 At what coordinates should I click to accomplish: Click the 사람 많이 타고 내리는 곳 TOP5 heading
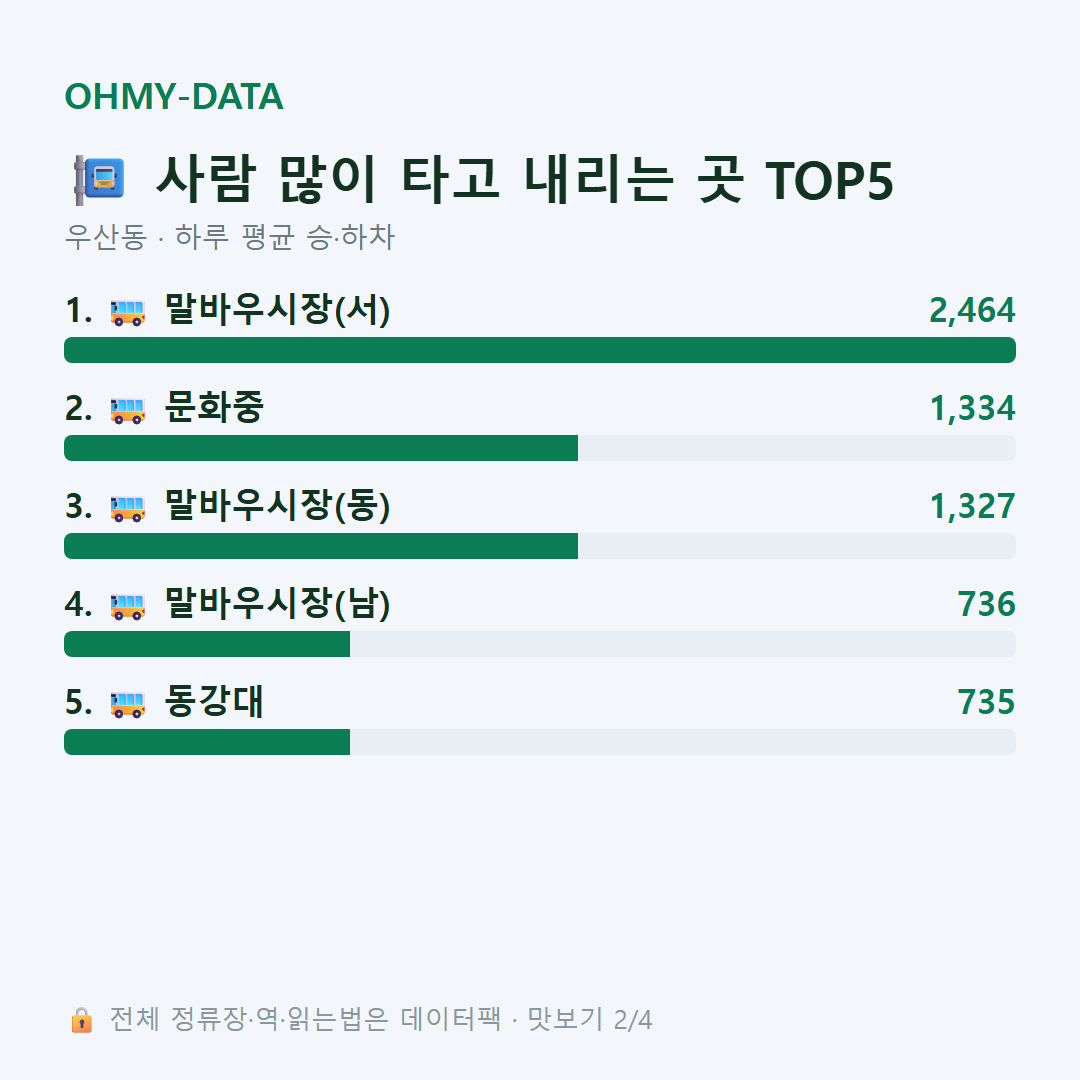tap(525, 180)
